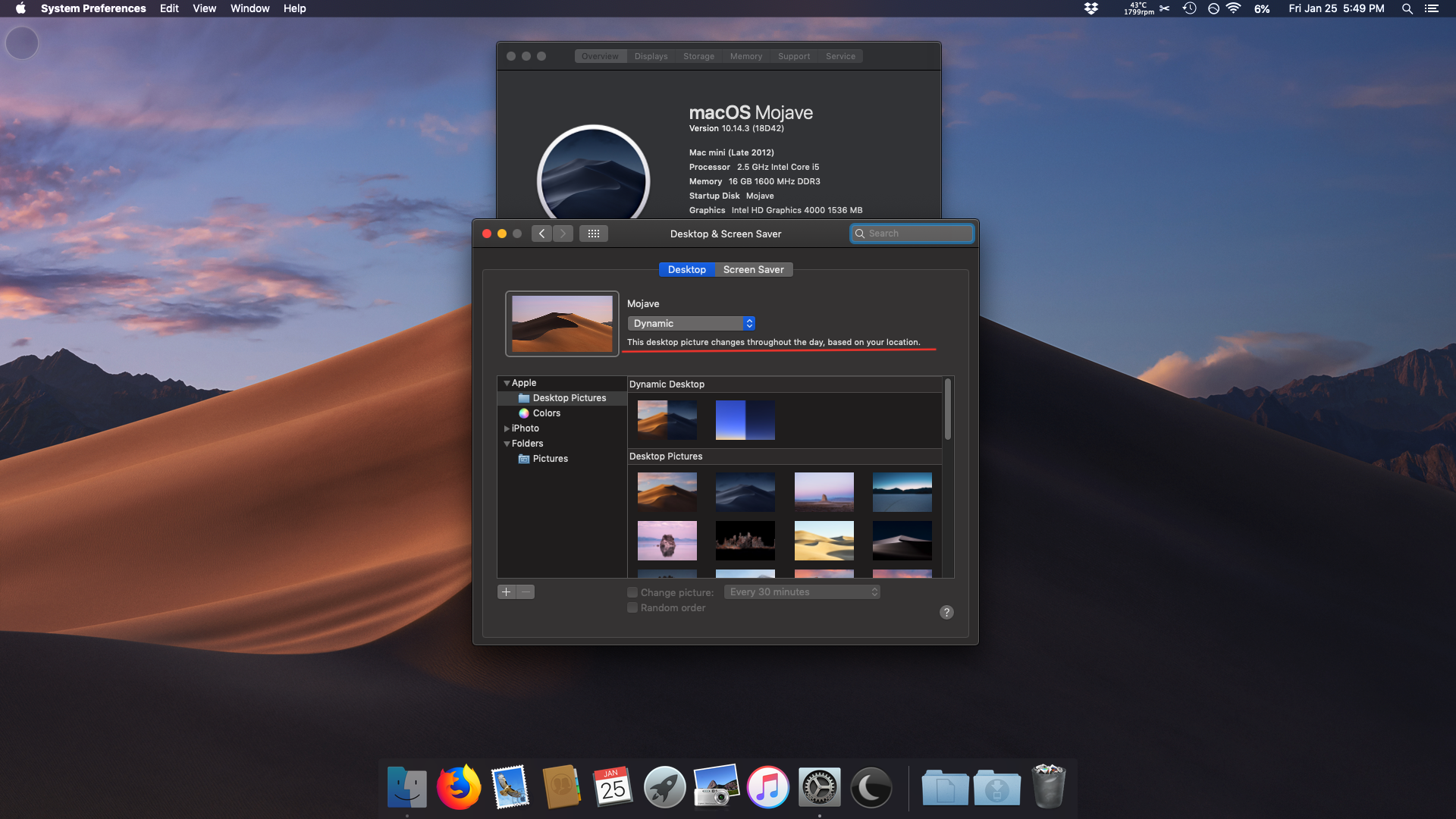Open the Dynamic appearance dropdown
The image size is (1456, 819).
point(691,323)
